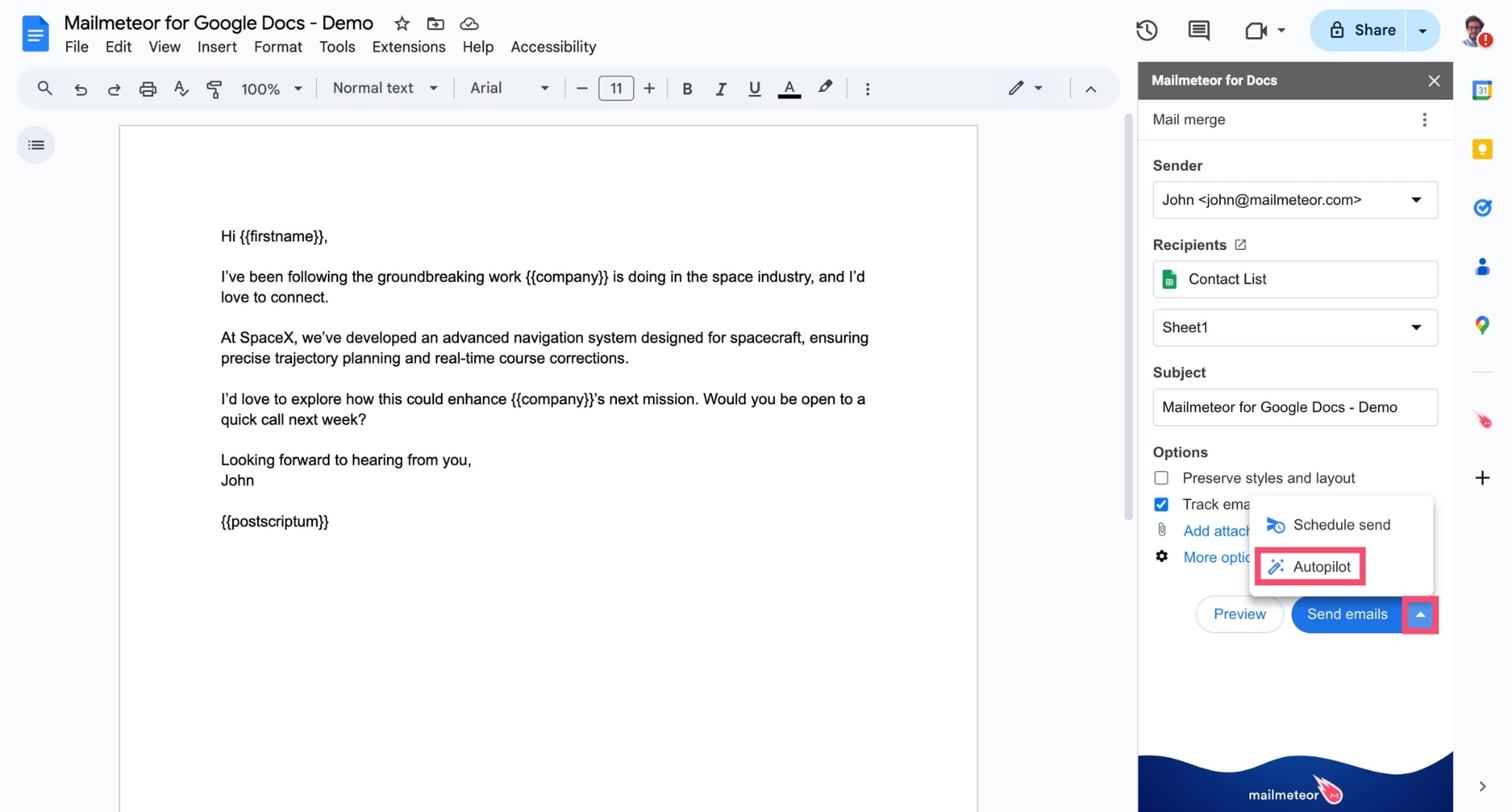Open the Tools menu

pos(337,47)
